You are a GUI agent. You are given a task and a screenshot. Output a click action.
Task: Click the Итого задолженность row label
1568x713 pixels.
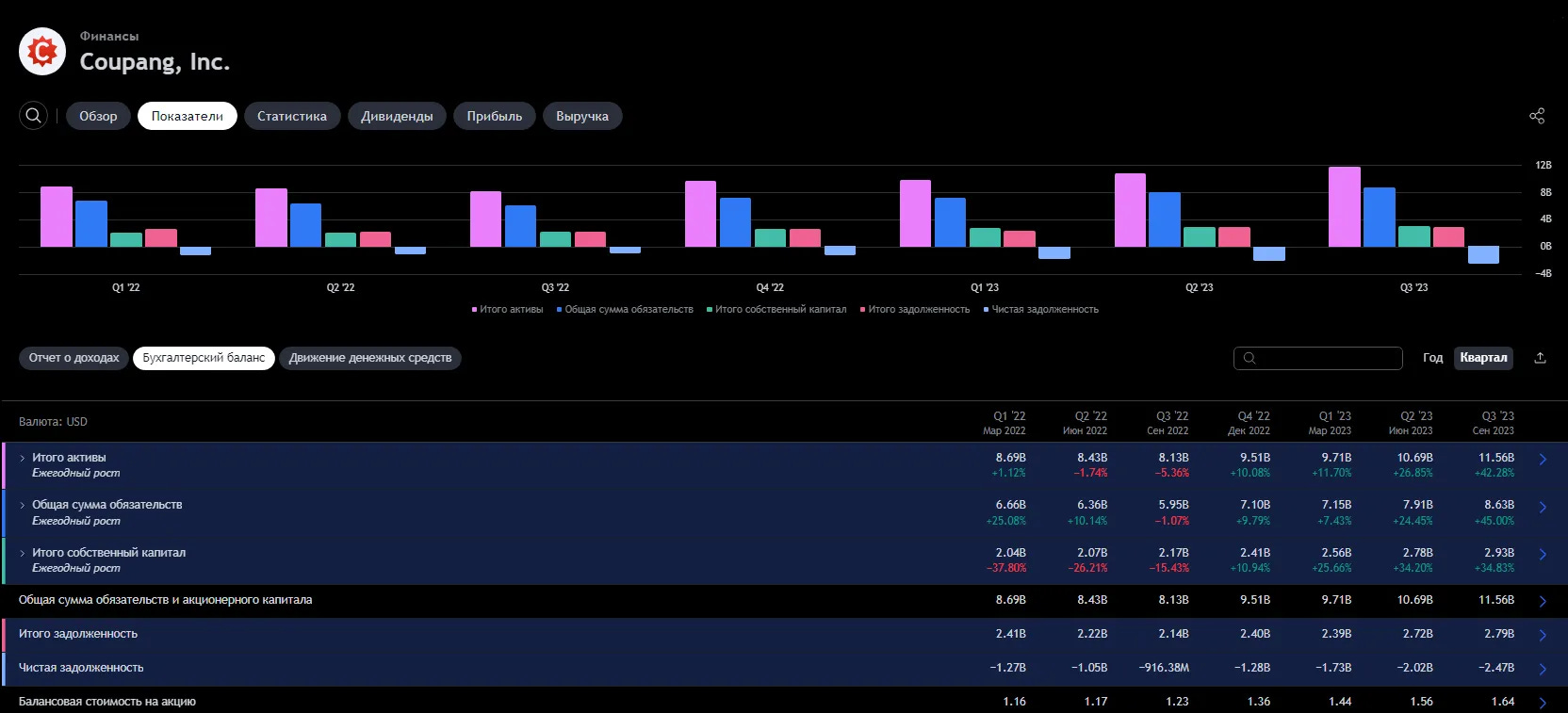point(78,634)
